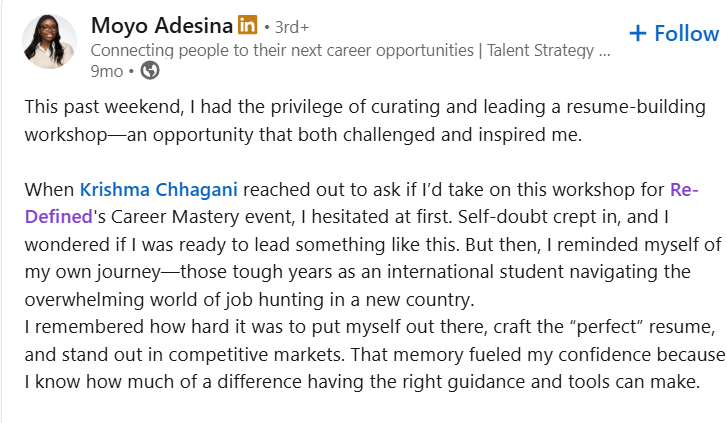Click the plus icon on Follow
Viewport: 727px width, 423px height.
click(637, 33)
